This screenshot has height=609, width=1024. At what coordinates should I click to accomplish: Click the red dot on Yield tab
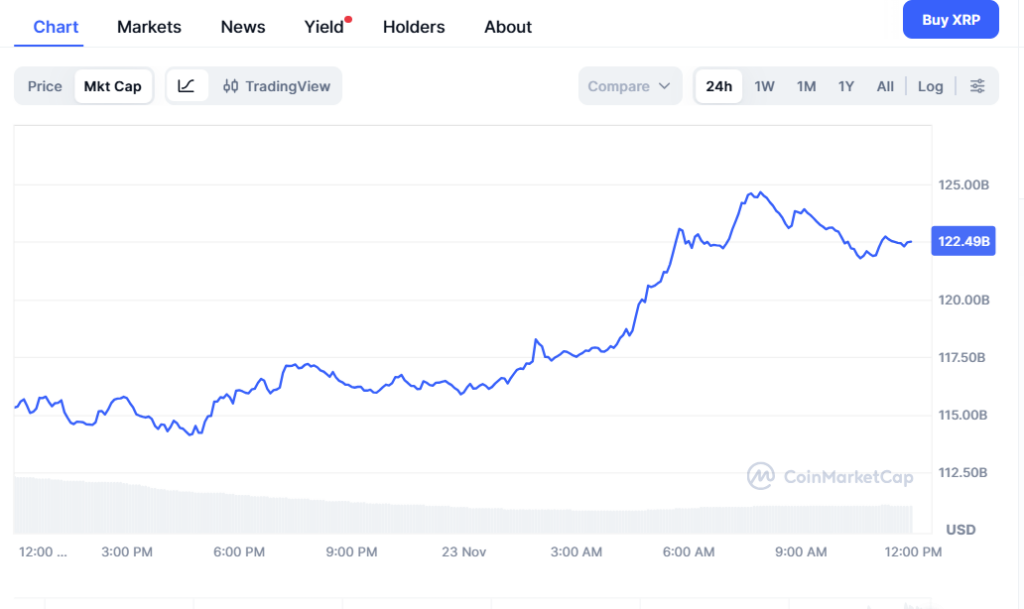pos(348,17)
